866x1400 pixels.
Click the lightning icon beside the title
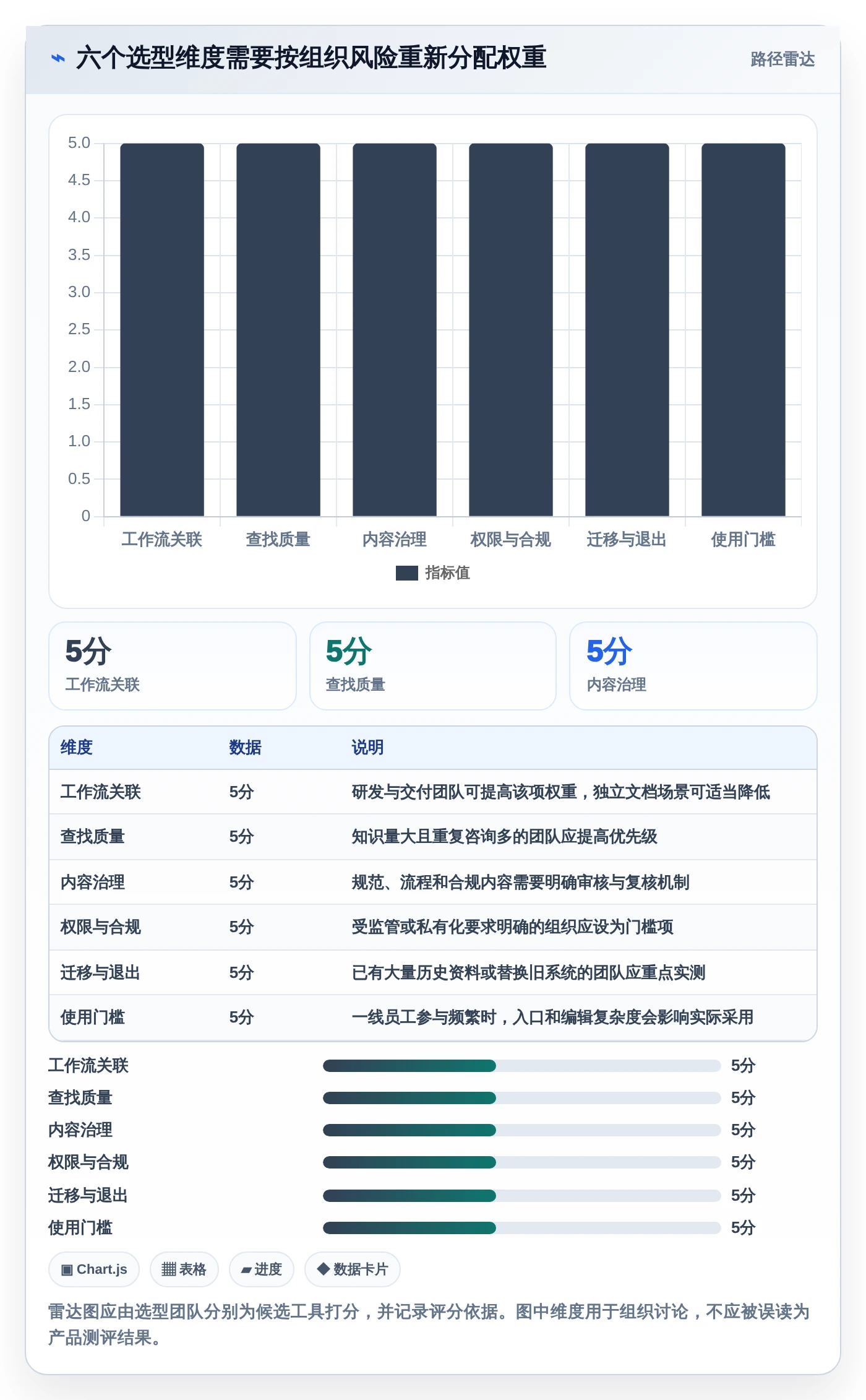tap(58, 59)
